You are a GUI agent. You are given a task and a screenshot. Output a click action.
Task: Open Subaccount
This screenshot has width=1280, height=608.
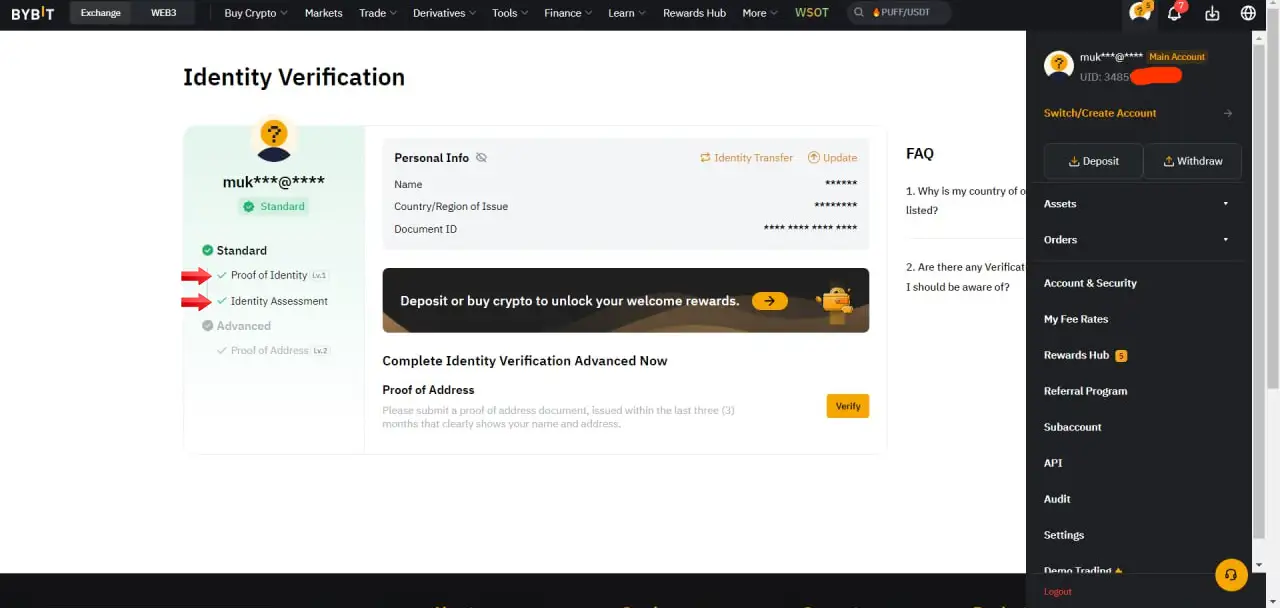1072,427
